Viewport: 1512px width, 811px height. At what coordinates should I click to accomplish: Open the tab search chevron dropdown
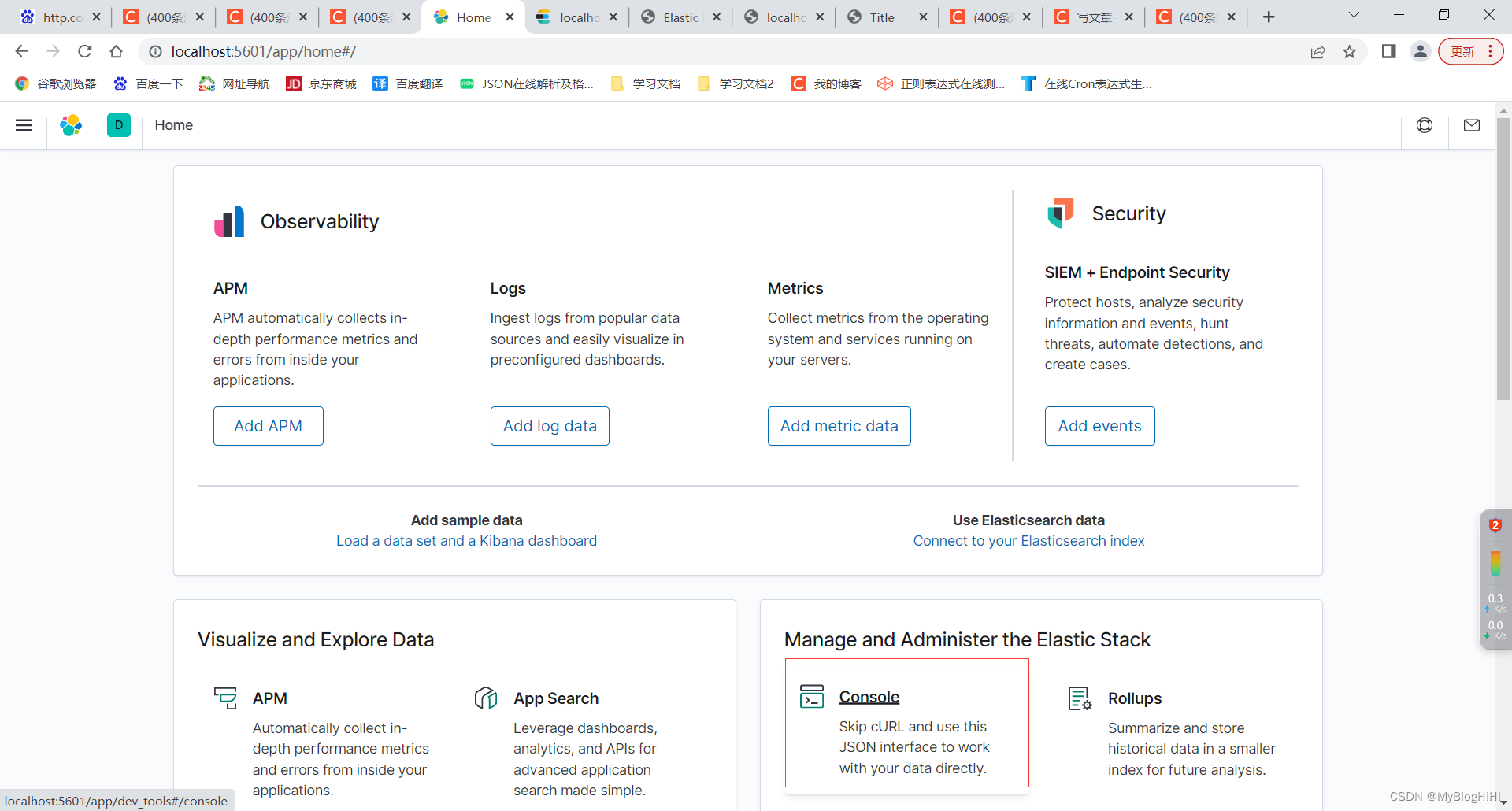(1354, 15)
